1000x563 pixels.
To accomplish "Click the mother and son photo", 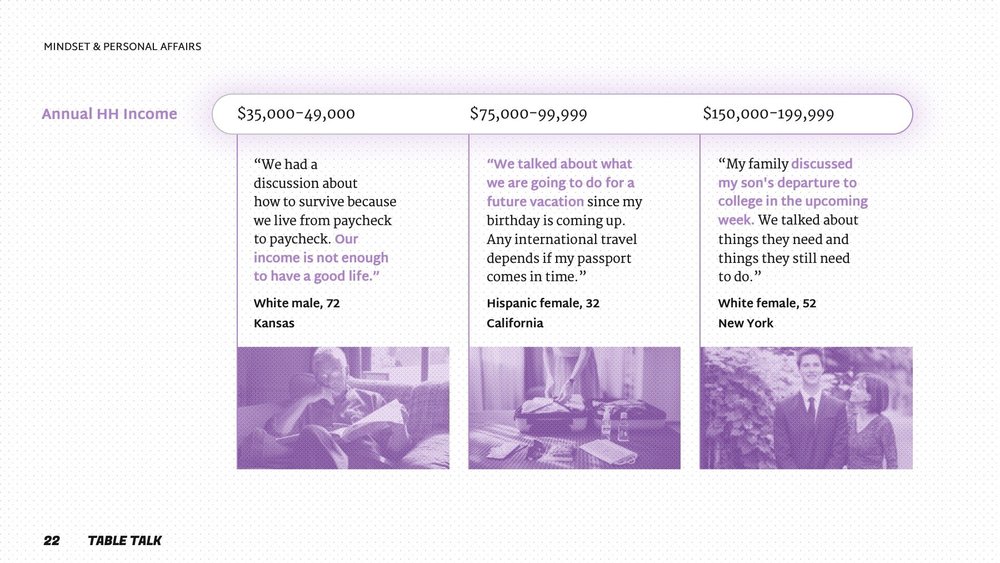I will coord(806,408).
